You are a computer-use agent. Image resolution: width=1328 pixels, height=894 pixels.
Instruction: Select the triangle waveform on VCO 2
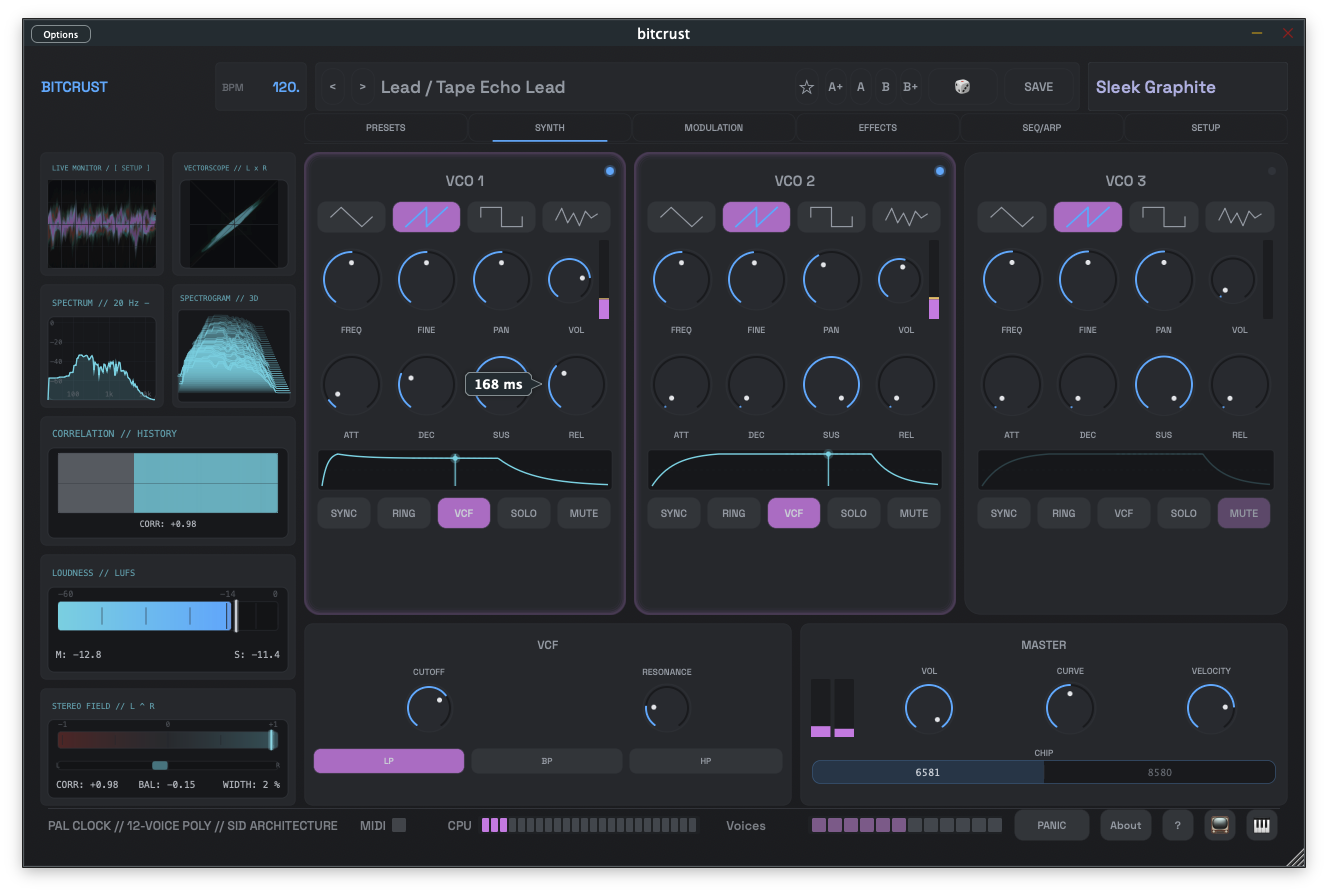click(x=681, y=216)
